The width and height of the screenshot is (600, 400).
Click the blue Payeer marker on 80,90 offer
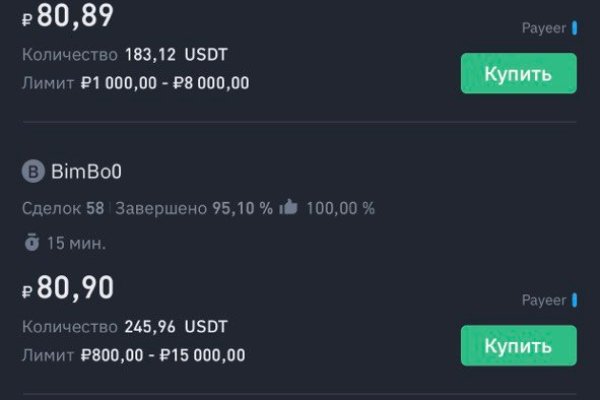tap(575, 300)
